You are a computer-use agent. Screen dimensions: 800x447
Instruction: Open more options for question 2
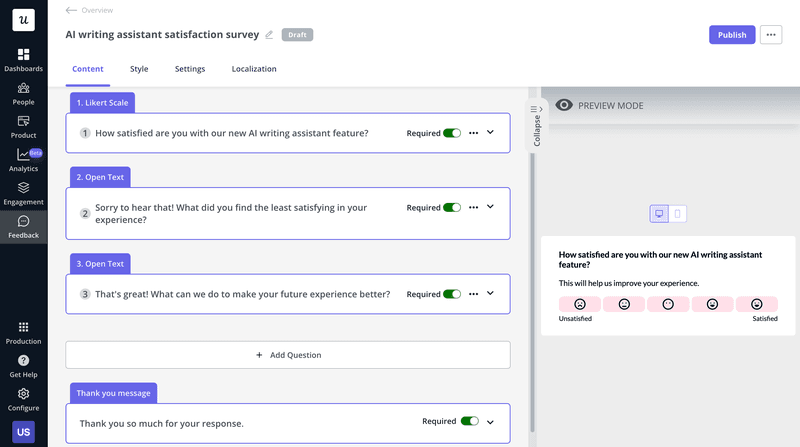pyautogui.click(x=473, y=207)
